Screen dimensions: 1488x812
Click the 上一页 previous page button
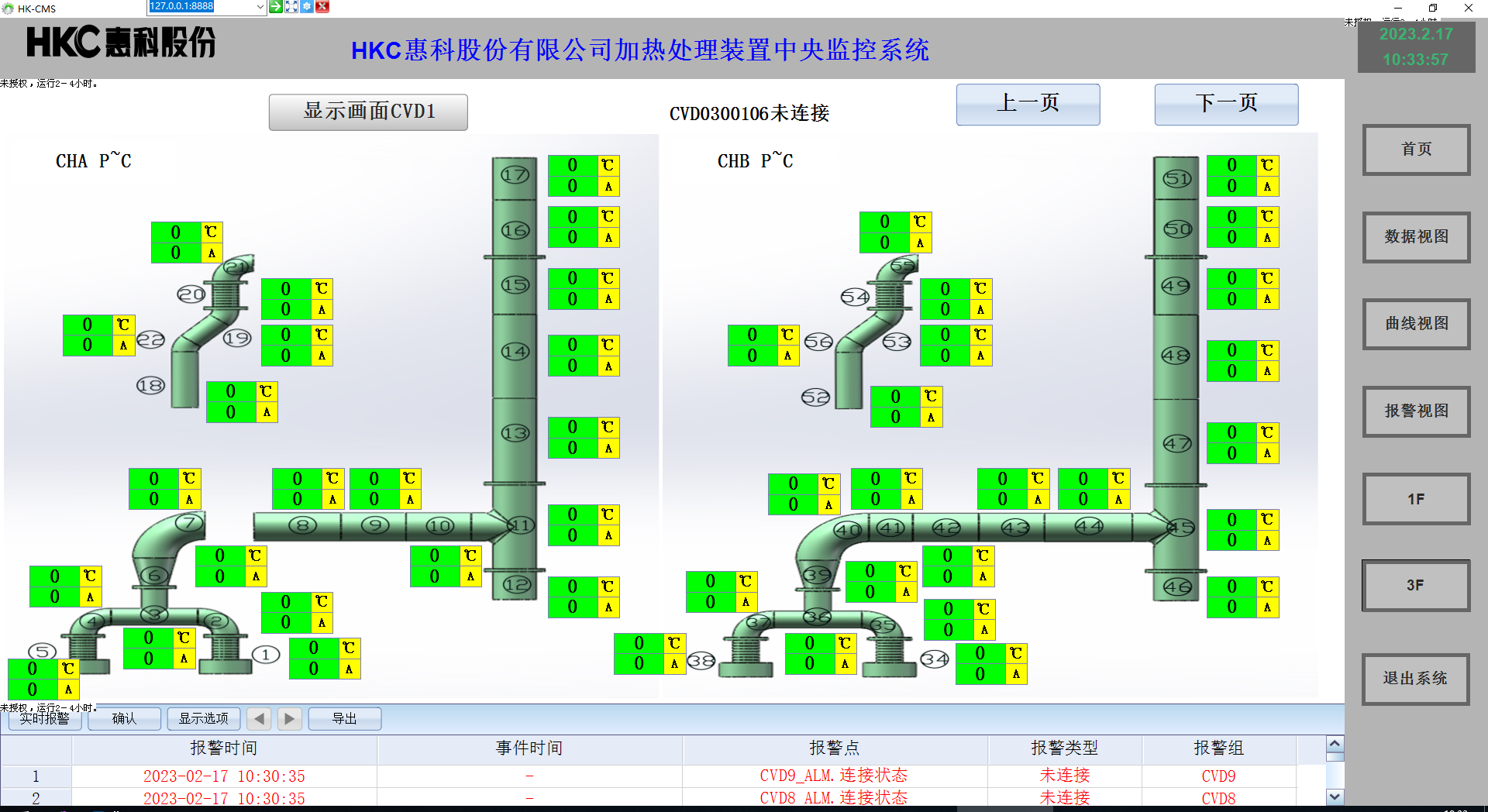1028,104
